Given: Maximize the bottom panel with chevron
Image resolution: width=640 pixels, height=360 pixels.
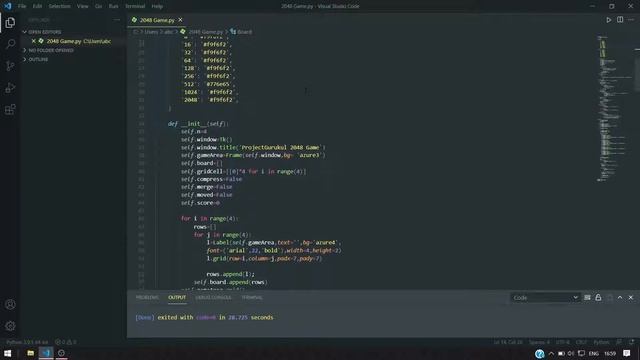Looking at the screenshot, I should [x=620, y=298].
